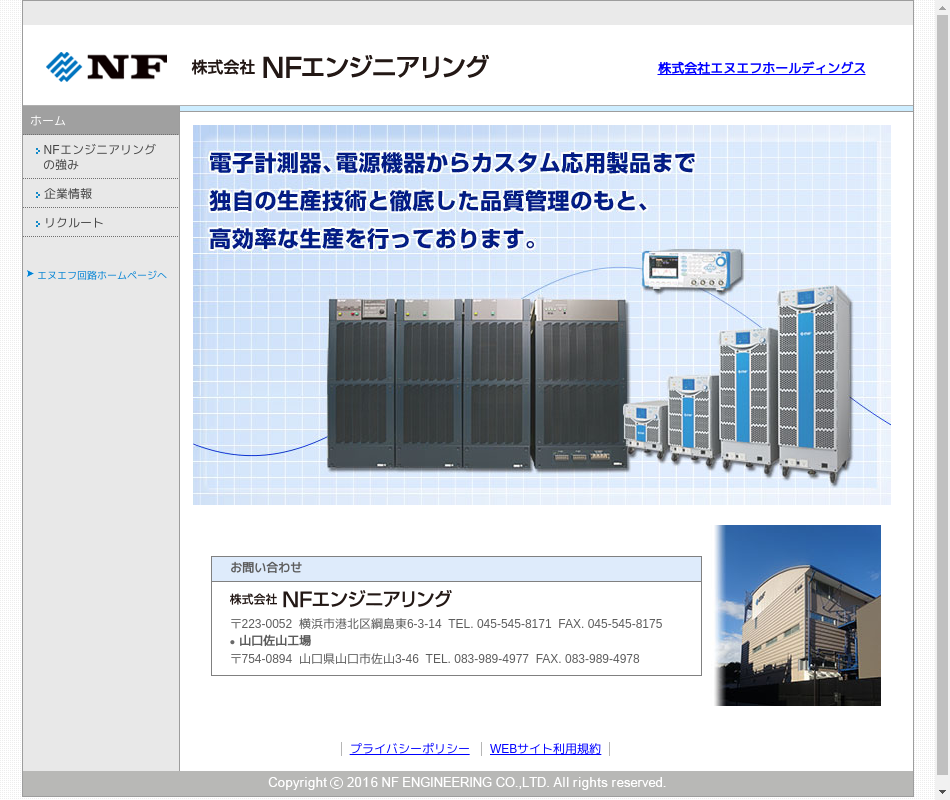Click the banner headline text 電子計測器、電源機器
The height and width of the screenshot is (800, 950).
tap(451, 163)
